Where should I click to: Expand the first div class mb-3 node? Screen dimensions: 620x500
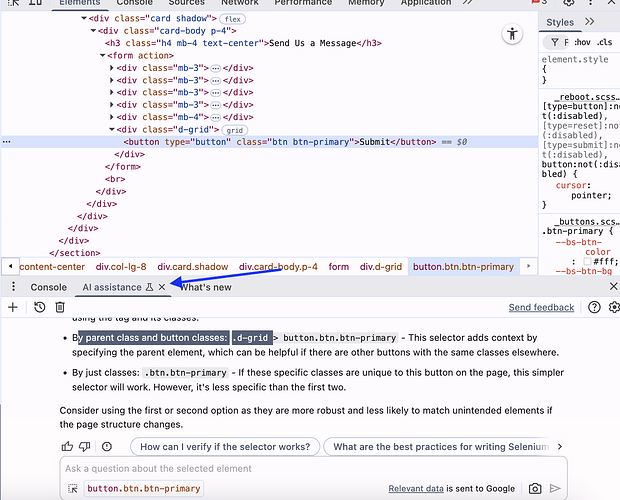112,68
